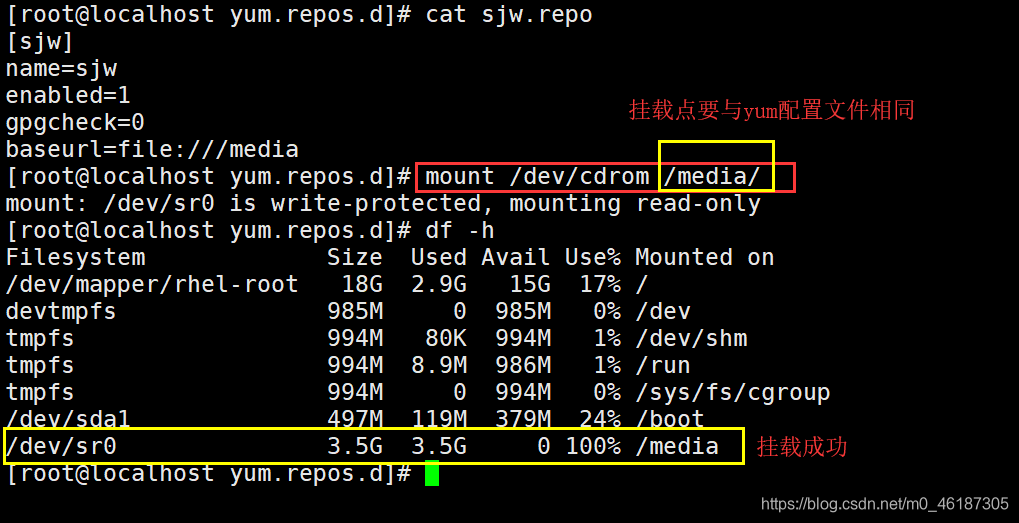Viewport: 1019px width, 523px height.
Task: Click the 'cat sjw.repo' command text
Action: point(509,14)
